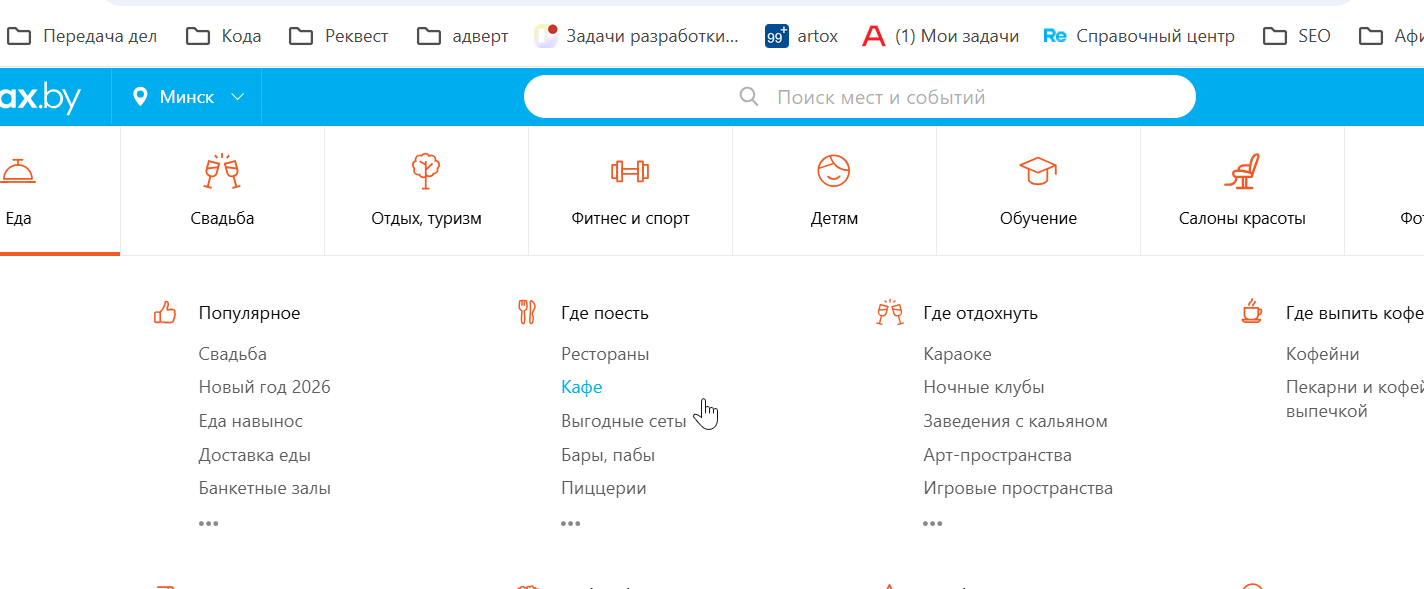1424x589 pixels.
Task: Open the Выгодные сеты link
Action: tap(624, 421)
